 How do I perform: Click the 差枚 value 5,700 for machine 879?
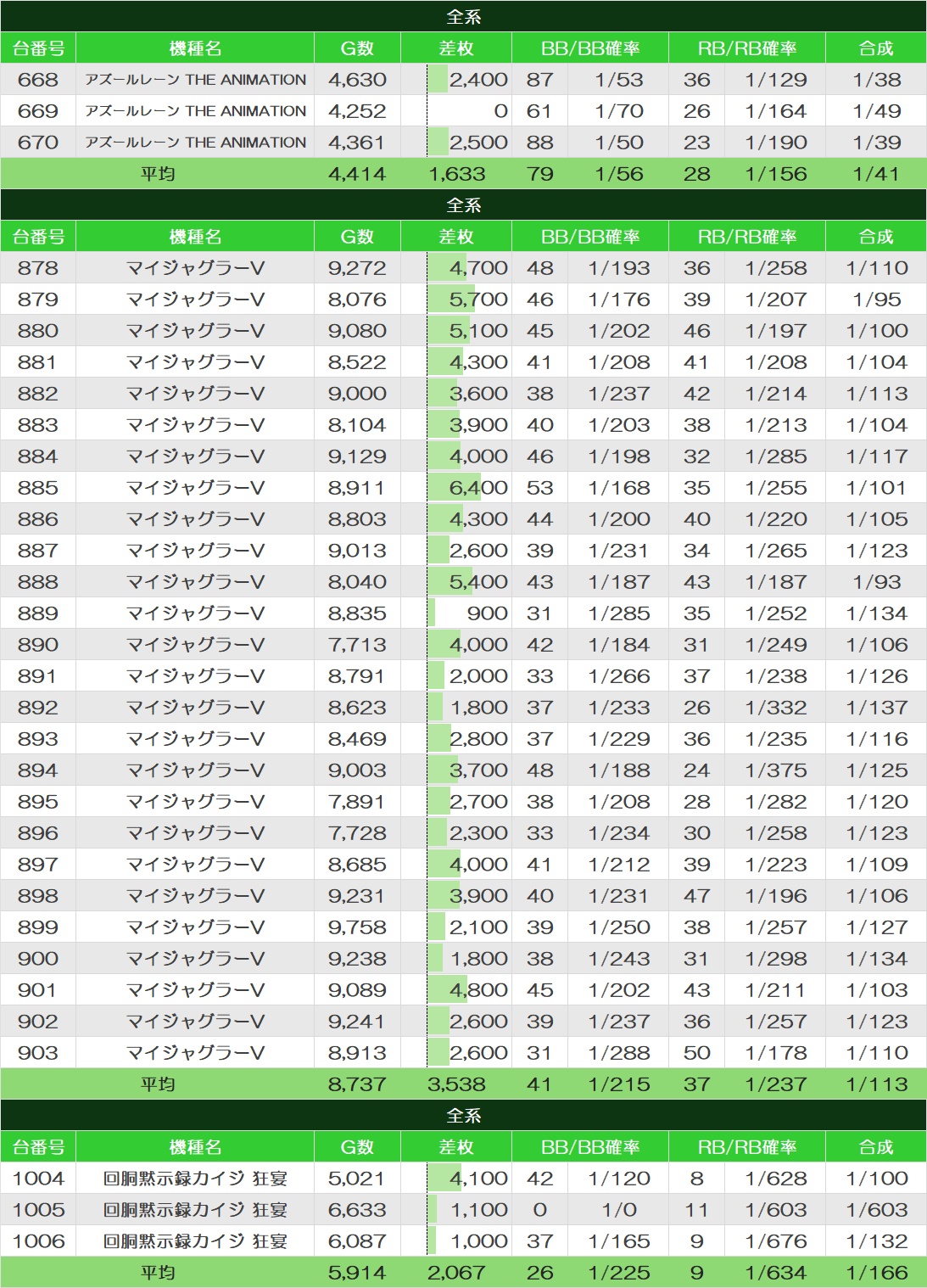tap(478, 300)
